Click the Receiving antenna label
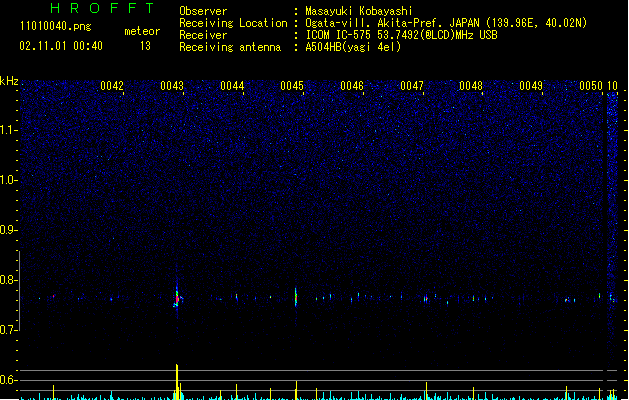This screenshot has width=629, height=400. 230,47
